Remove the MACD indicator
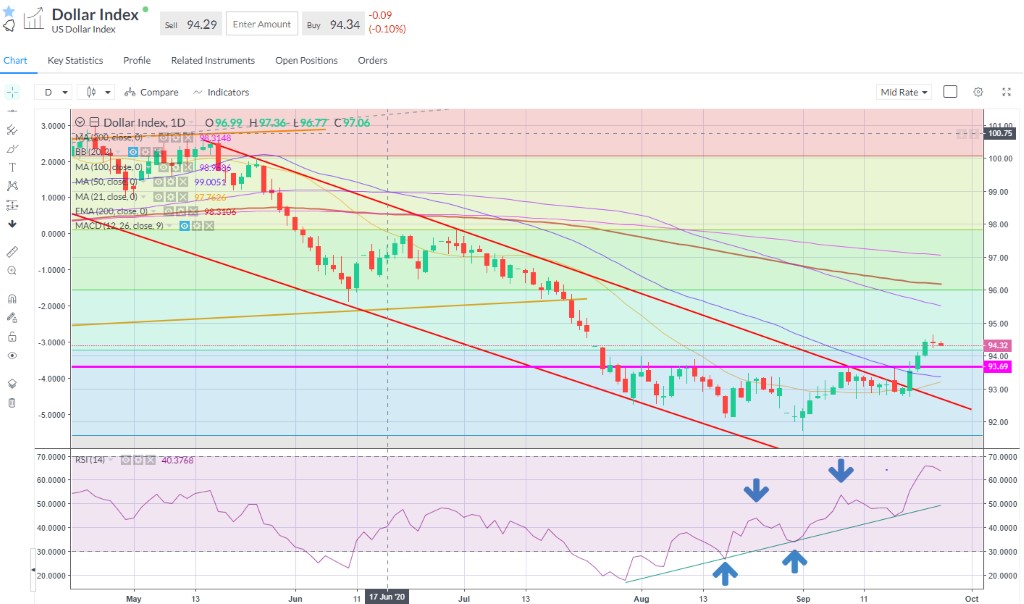1024x604 pixels. (209, 226)
